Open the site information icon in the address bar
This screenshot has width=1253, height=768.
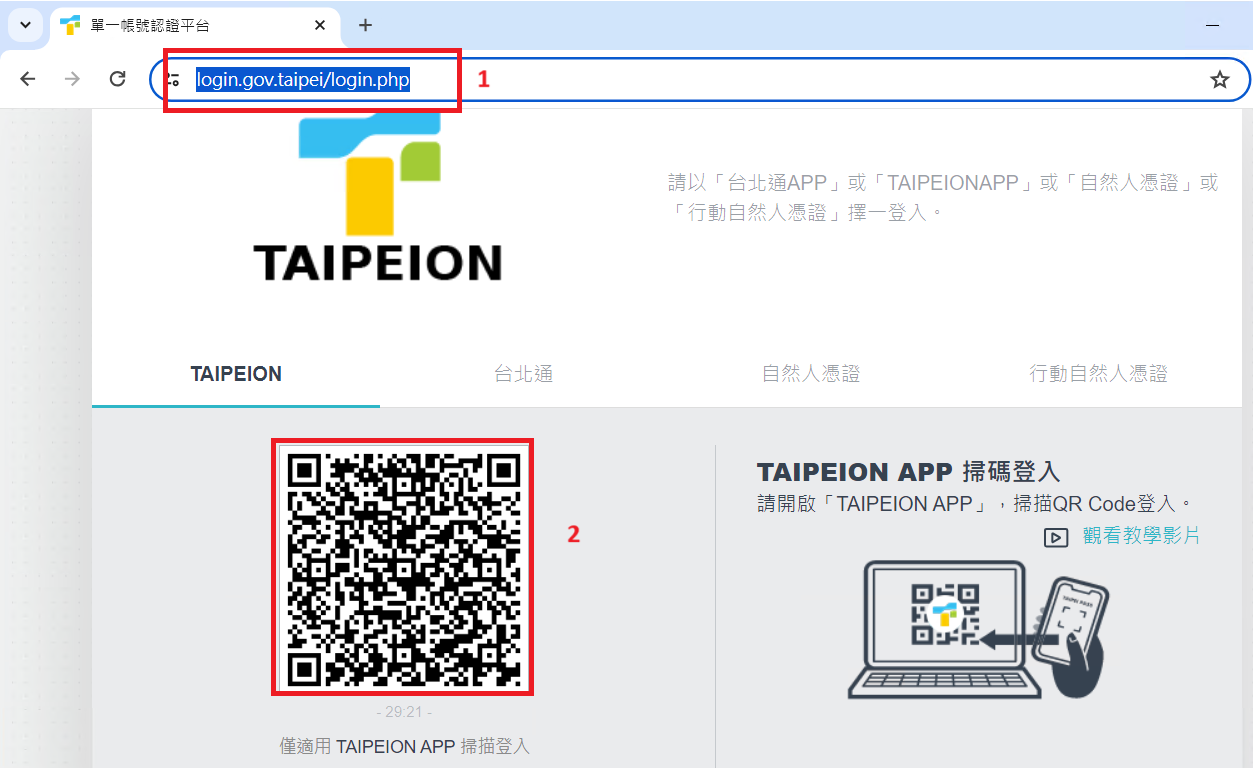pos(174,79)
